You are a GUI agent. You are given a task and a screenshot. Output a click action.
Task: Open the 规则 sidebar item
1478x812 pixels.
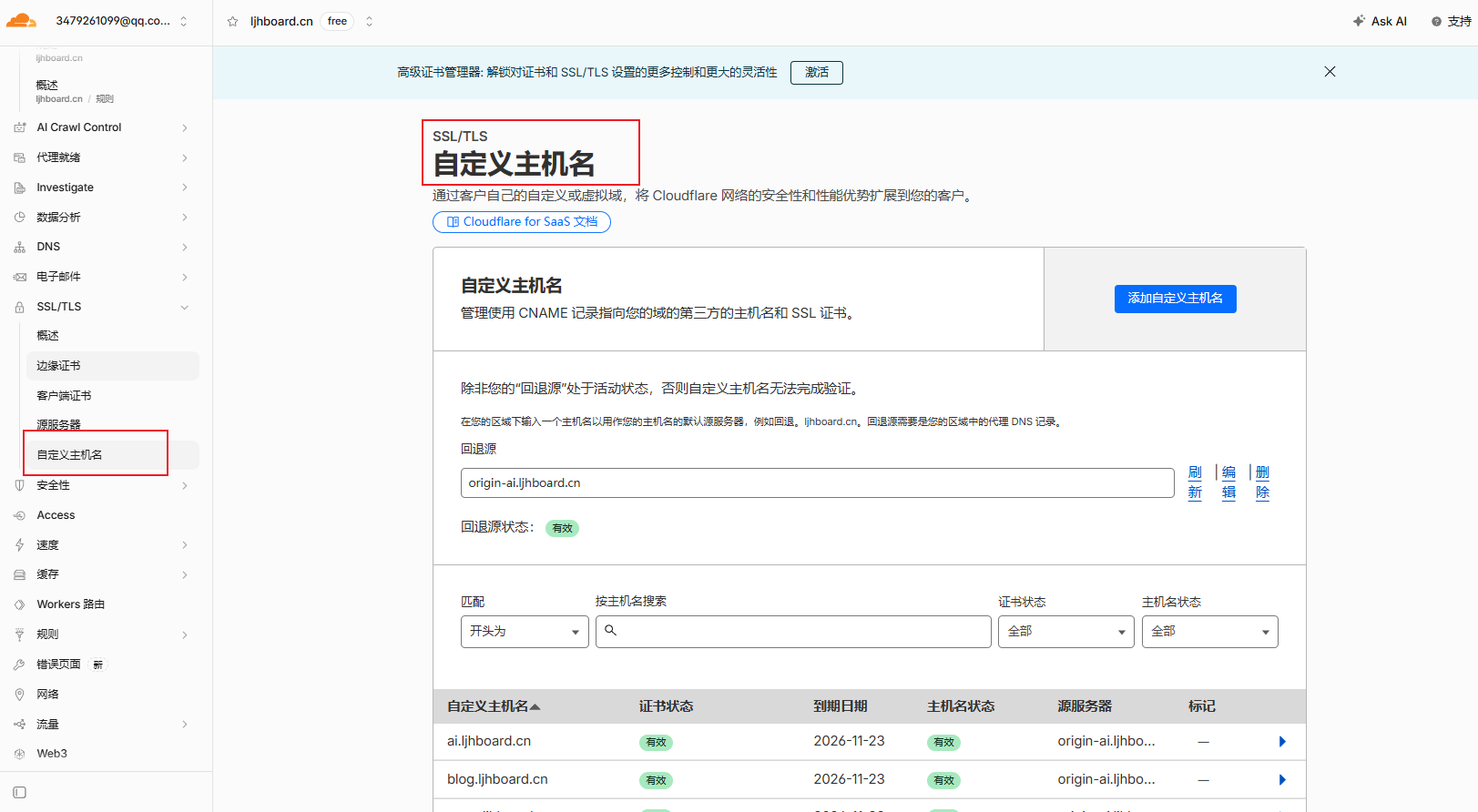[x=47, y=634]
